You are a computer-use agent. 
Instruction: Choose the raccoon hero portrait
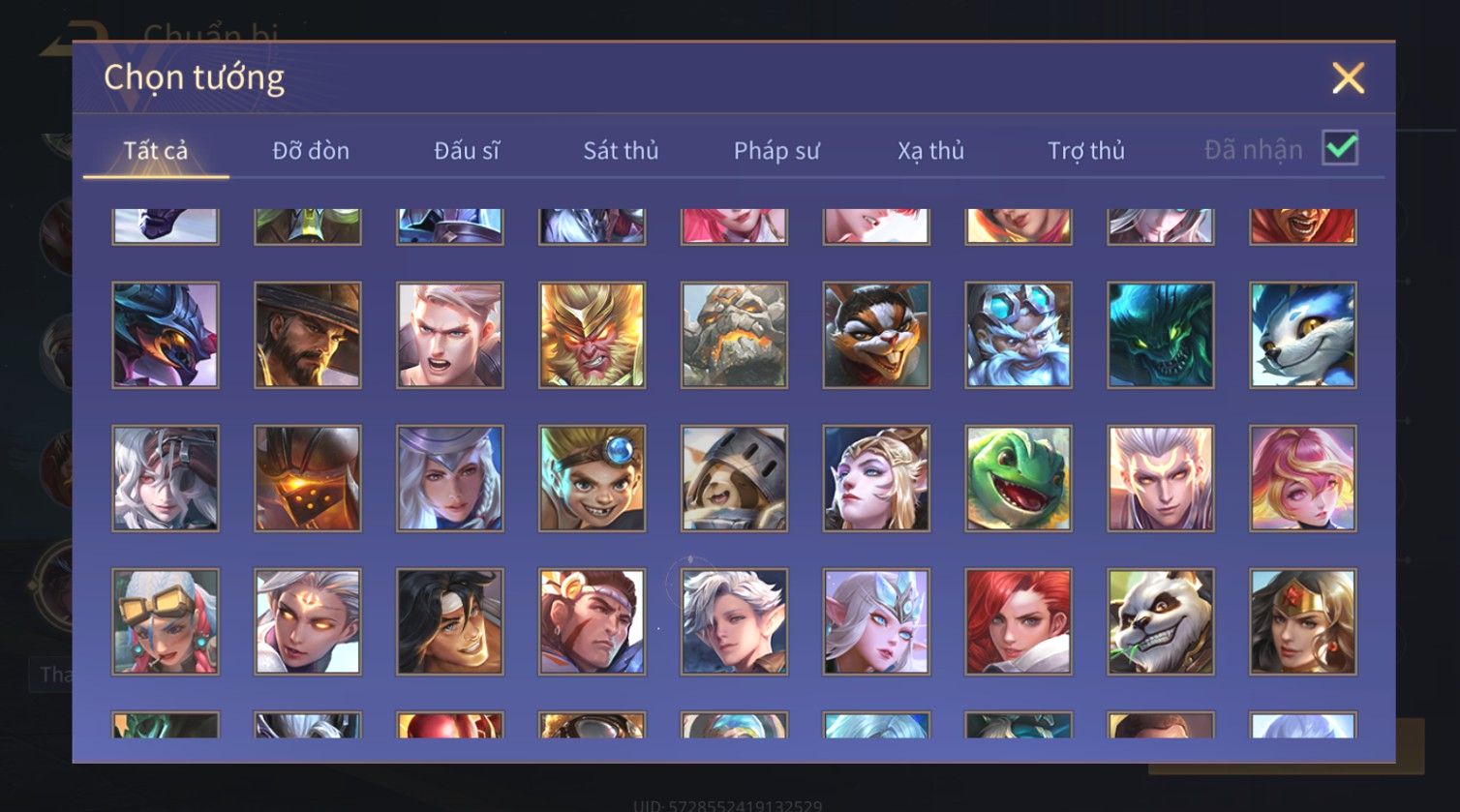click(876, 335)
